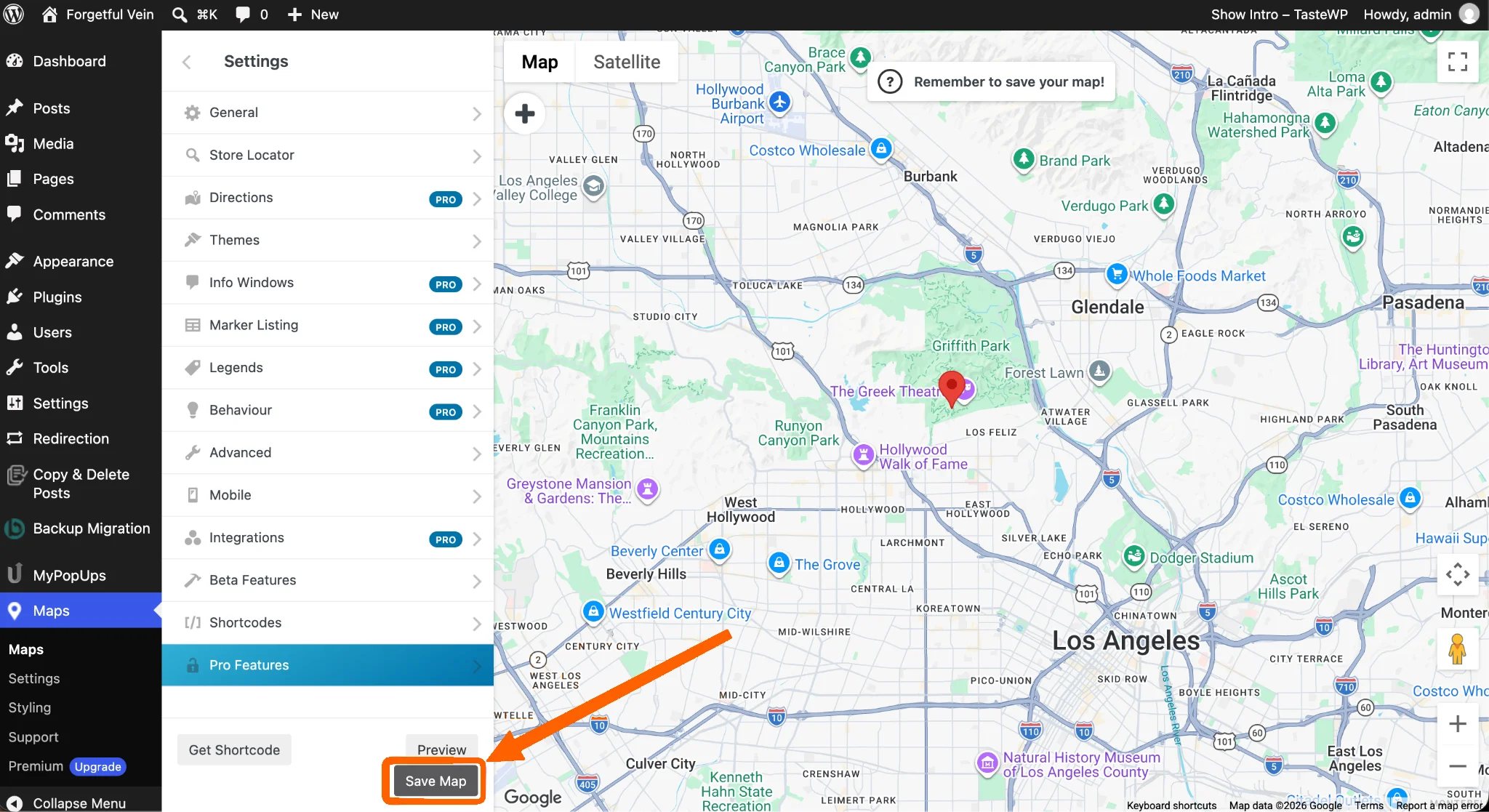Open the Redirection sidebar menu
The image size is (1489, 812).
tap(71, 438)
